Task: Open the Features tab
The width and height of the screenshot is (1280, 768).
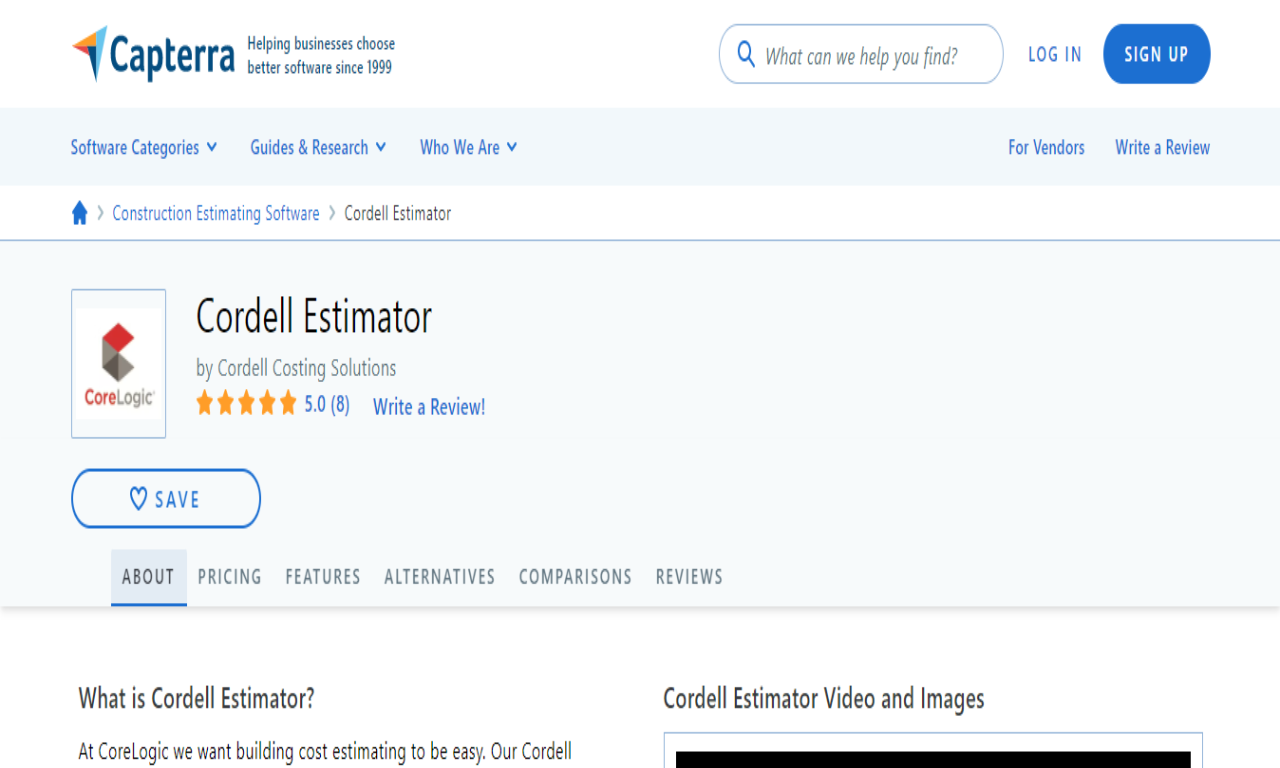Action: click(x=322, y=577)
